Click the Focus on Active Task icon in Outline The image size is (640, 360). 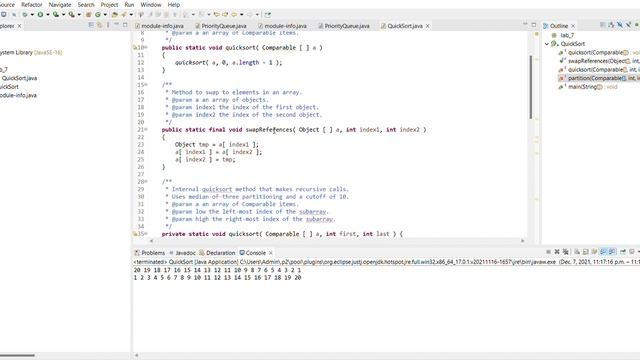602,25
